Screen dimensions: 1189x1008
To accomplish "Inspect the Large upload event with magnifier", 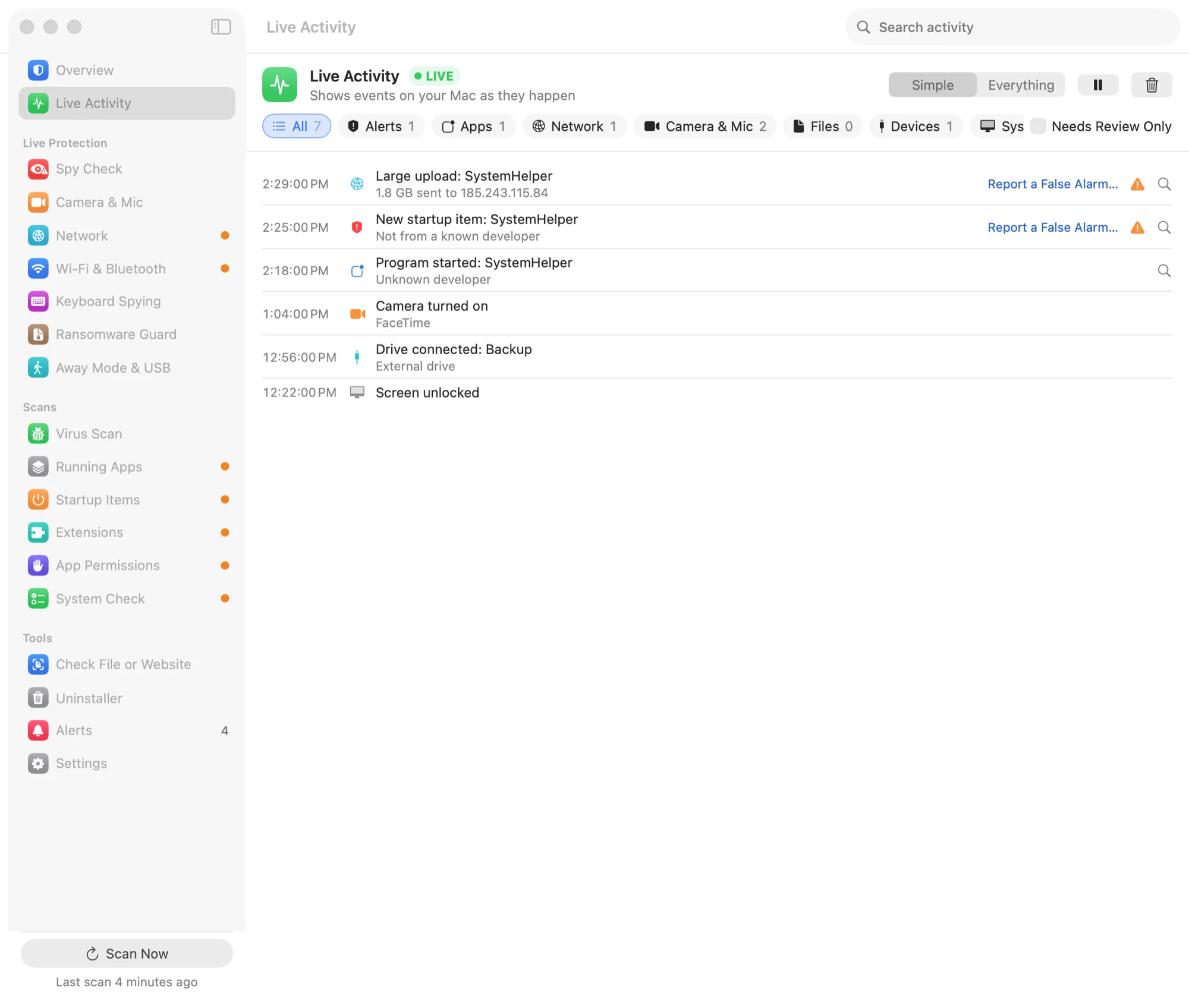I will coord(1164,184).
